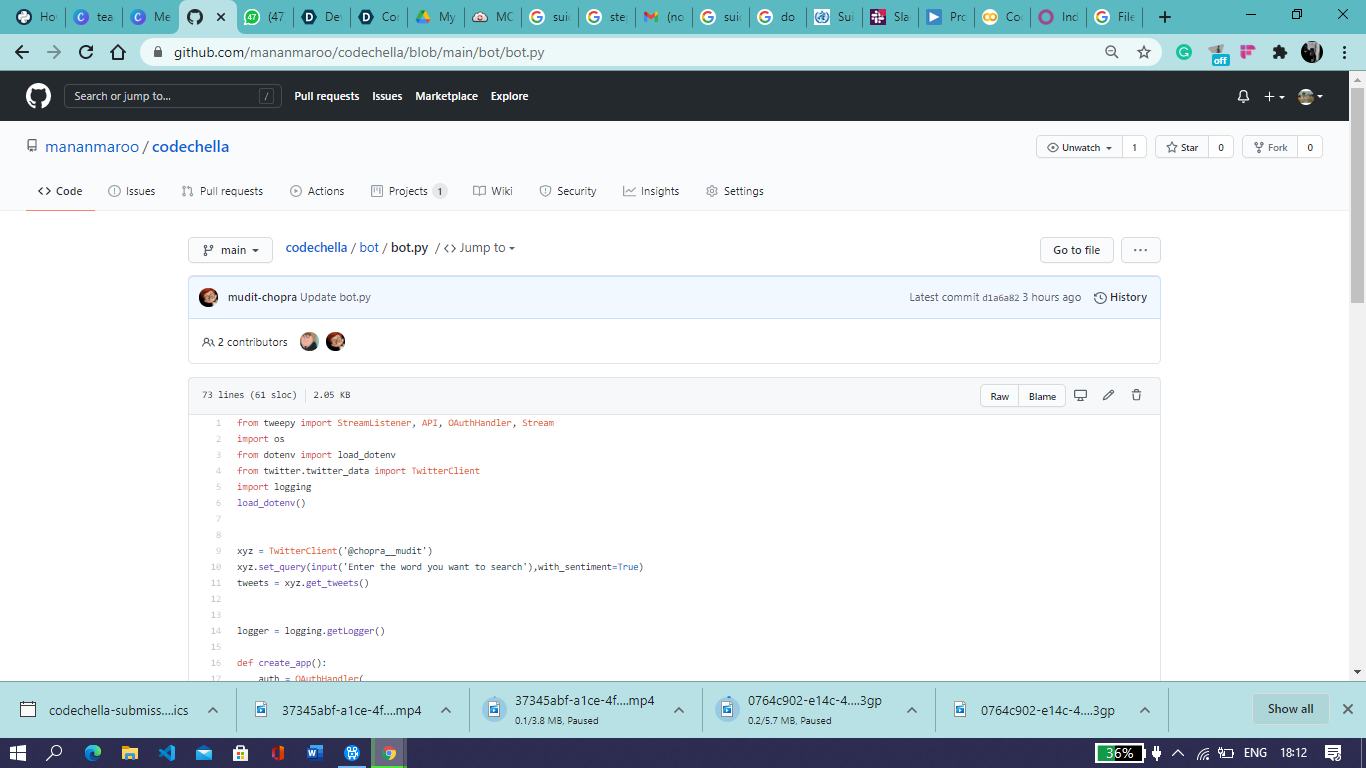
Task: Open bot folder breadcrumb link
Action: coord(369,248)
